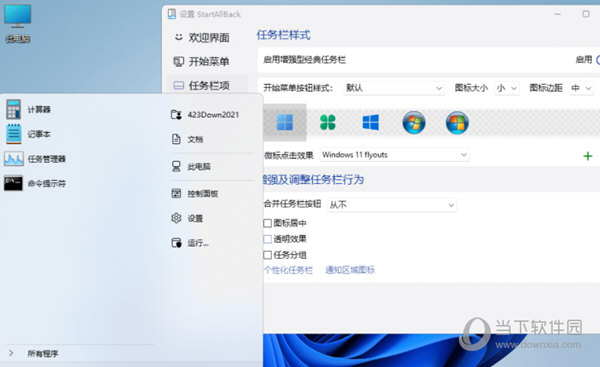Open Control Panel (控制面板) entry
This screenshot has height=367, width=600.
click(x=194, y=194)
